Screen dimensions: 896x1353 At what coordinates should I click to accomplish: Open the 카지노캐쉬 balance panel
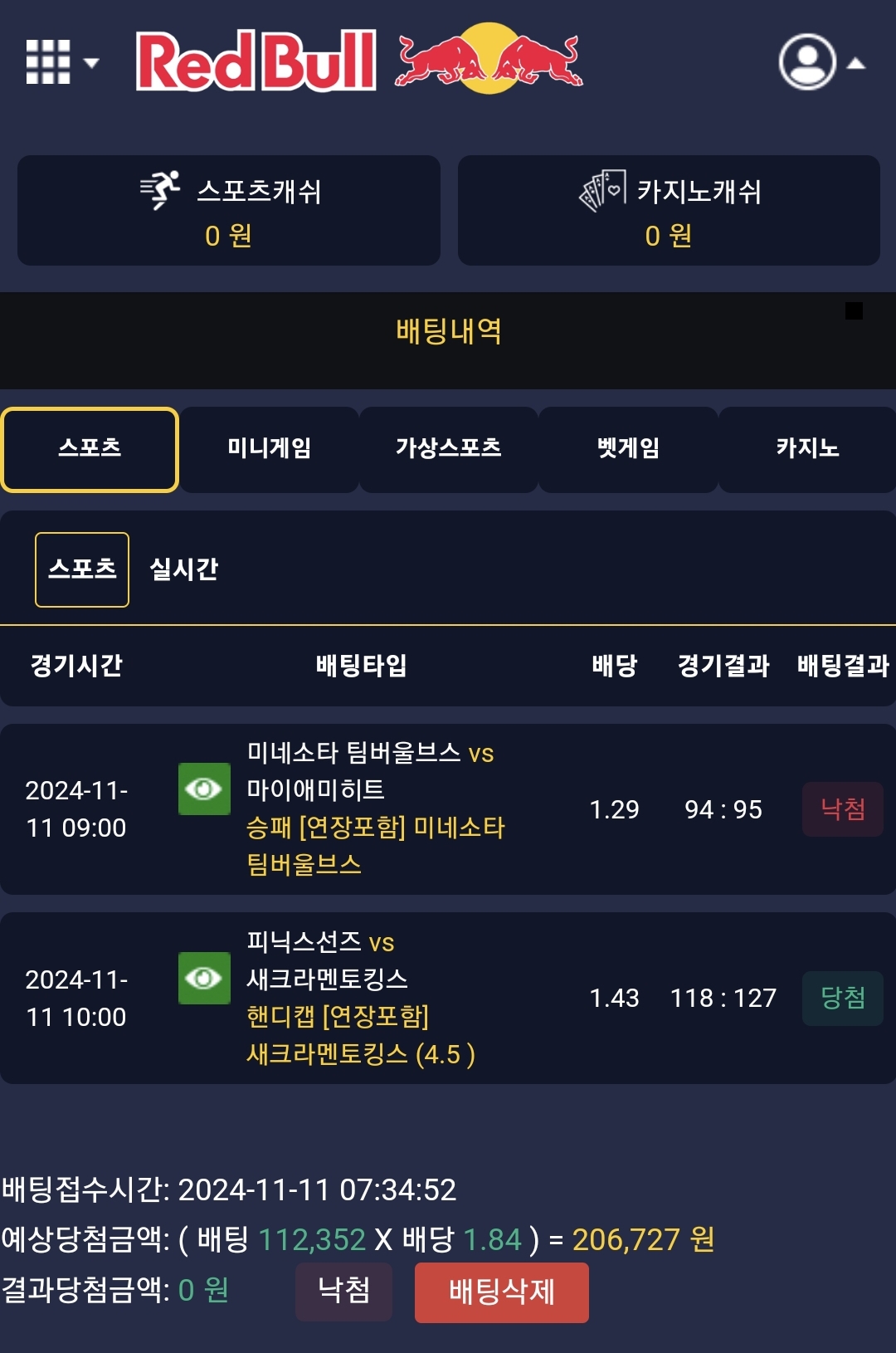[x=669, y=211]
